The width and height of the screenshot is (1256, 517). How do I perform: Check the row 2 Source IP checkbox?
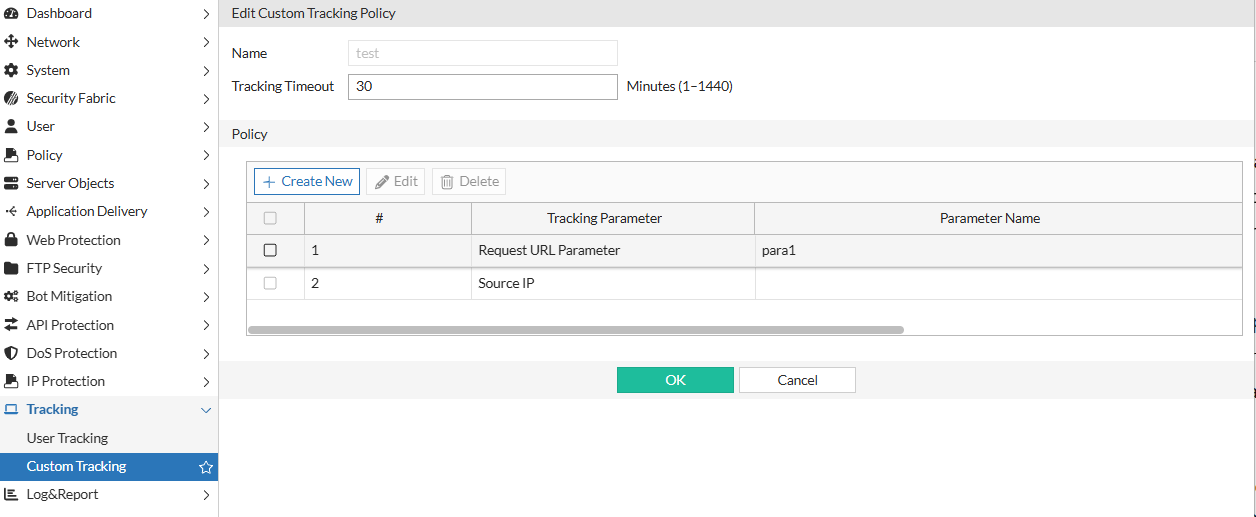270,284
